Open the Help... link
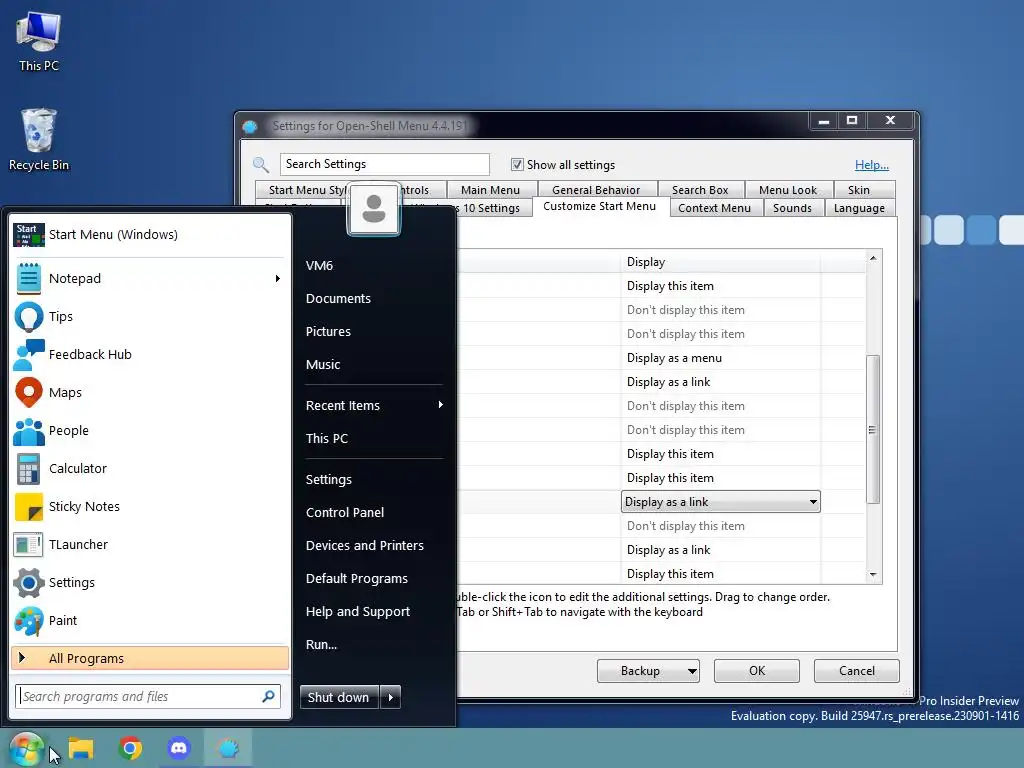 click(x=871, y=165)
